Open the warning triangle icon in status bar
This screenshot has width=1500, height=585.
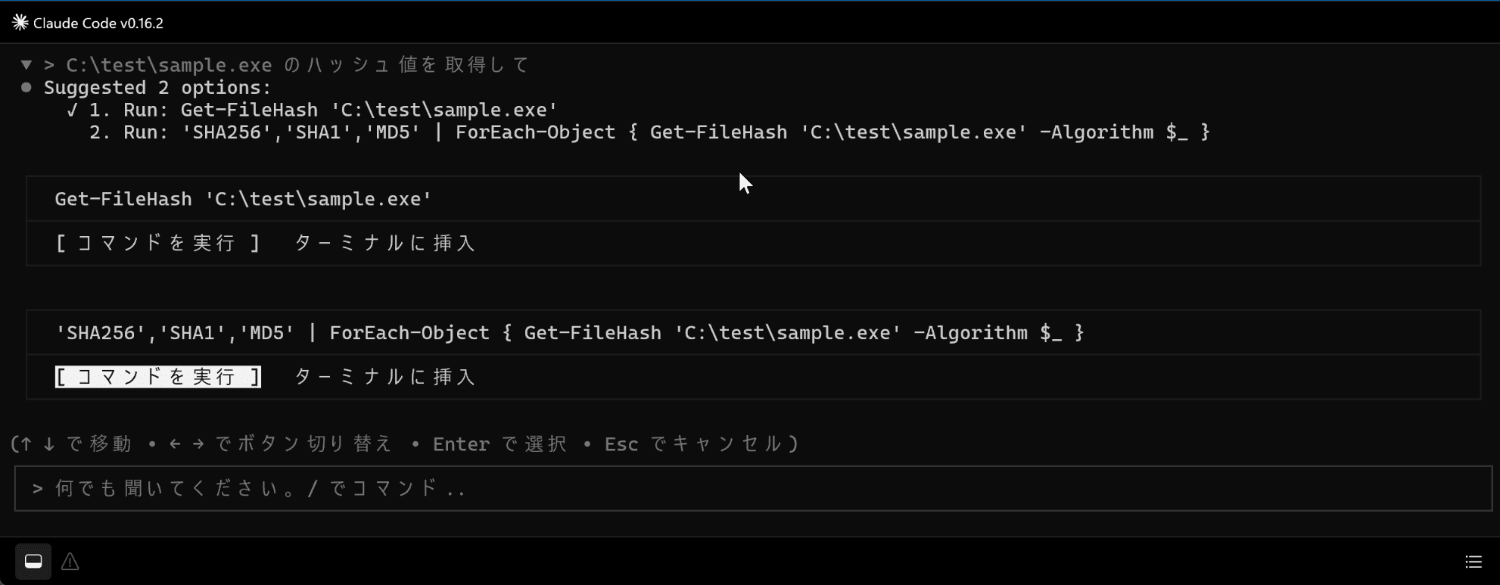pyautogui.click(x=70, y=562)
